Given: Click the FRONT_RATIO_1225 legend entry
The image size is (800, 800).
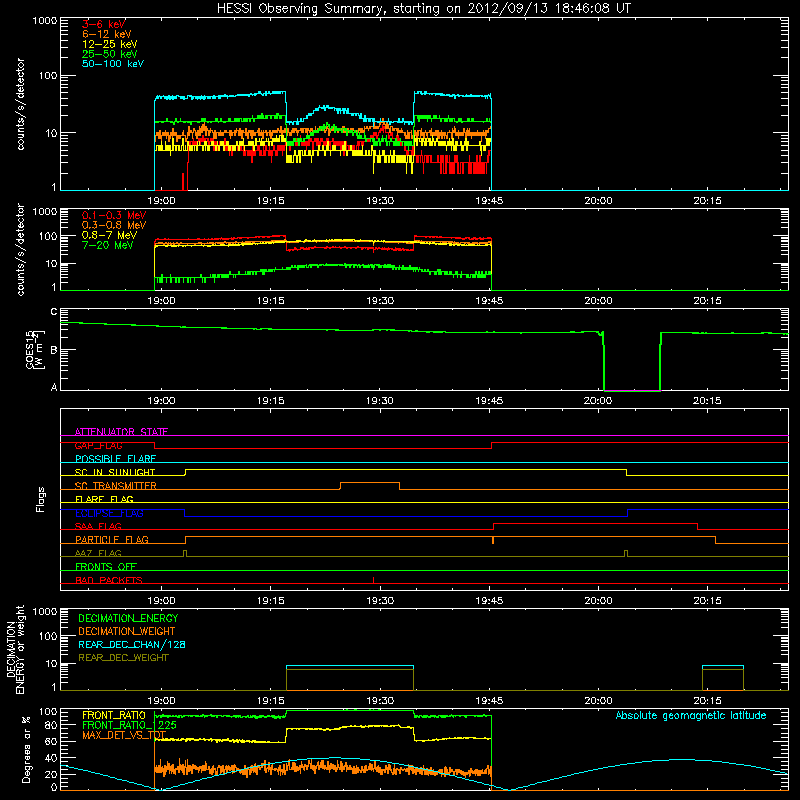Looking at the screenshot, I should (x=130, y=726).
